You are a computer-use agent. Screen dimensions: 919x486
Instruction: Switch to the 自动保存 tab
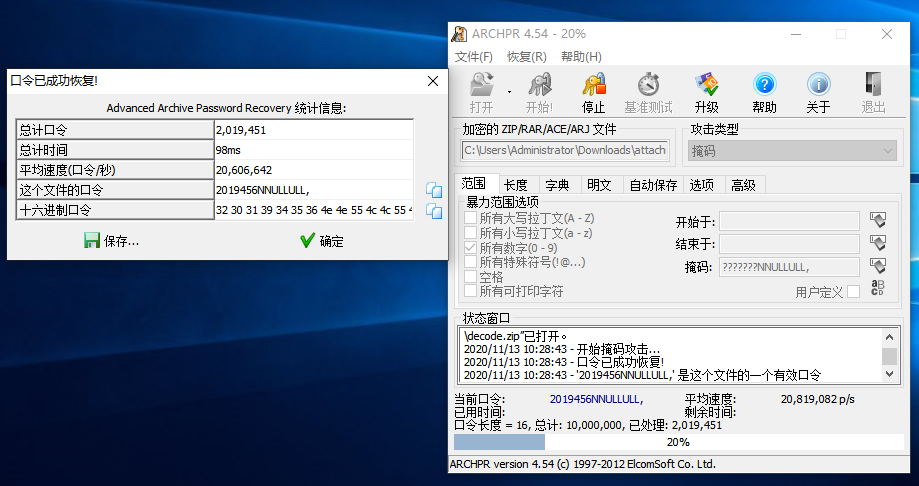tap(653, 185)
